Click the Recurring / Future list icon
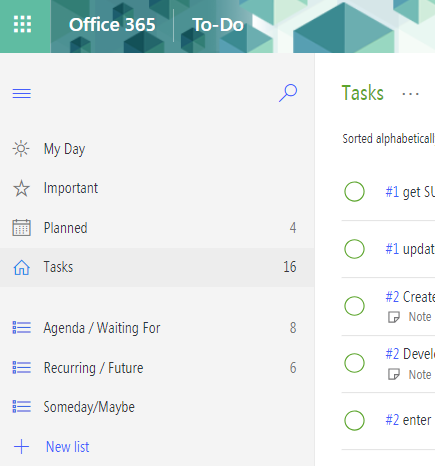This screenshot has width=435, height=466. pyautogui.click(x=22, y=367)
